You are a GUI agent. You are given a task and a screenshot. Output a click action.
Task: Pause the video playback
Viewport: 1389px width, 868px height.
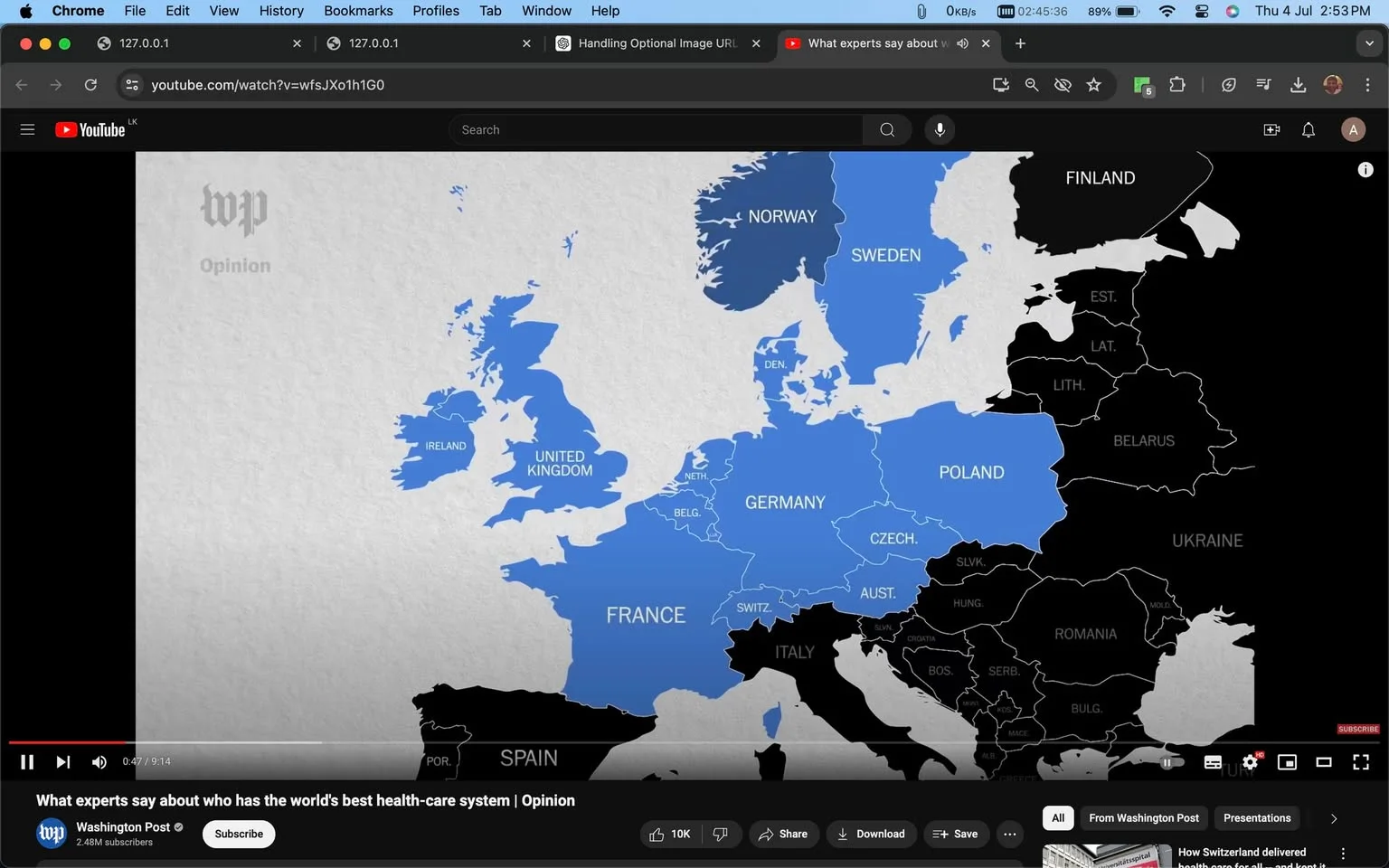point(27,762)
